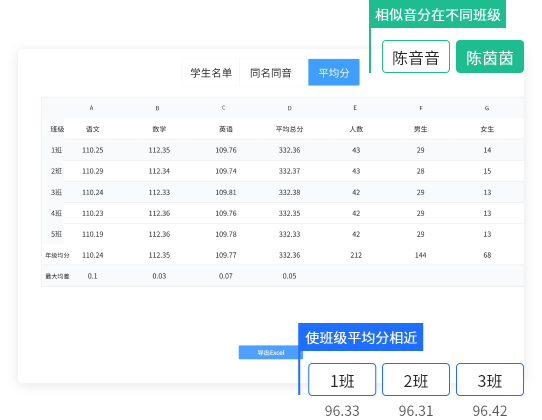Click column header letter G
542x420 pixels.
pyautogui.click(x=487, y=108)
